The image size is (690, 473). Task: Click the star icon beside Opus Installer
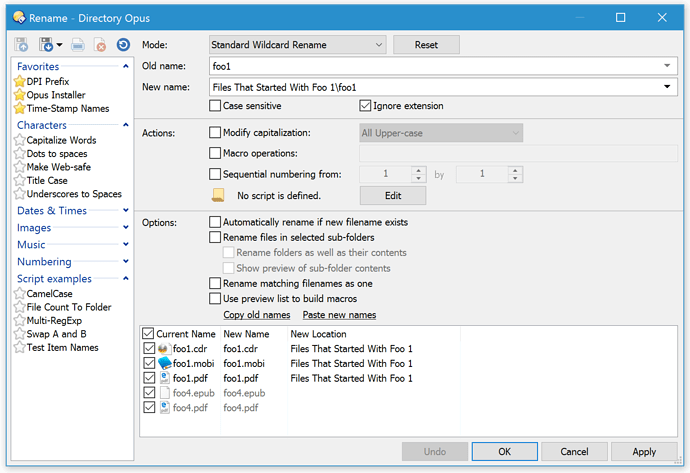coord(19,95)
